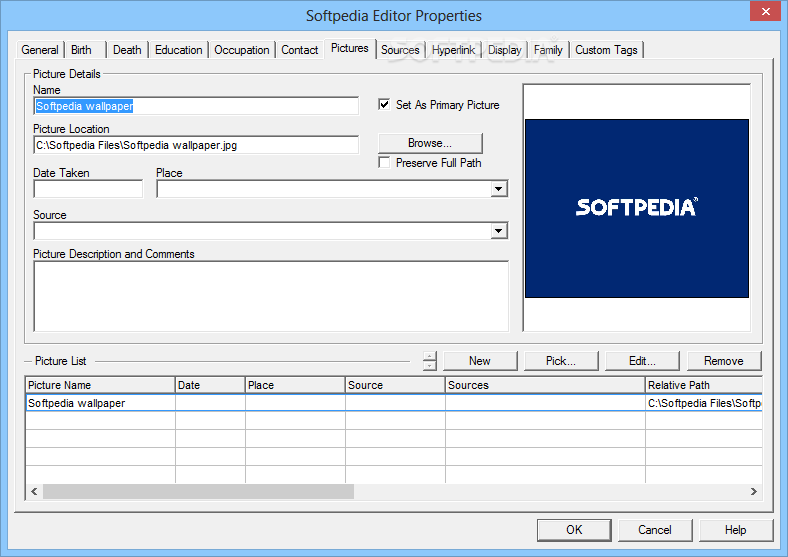Cancel the properties dialog
The width and height of the screenshot is (788, 557).
click(x=655, y=530)
